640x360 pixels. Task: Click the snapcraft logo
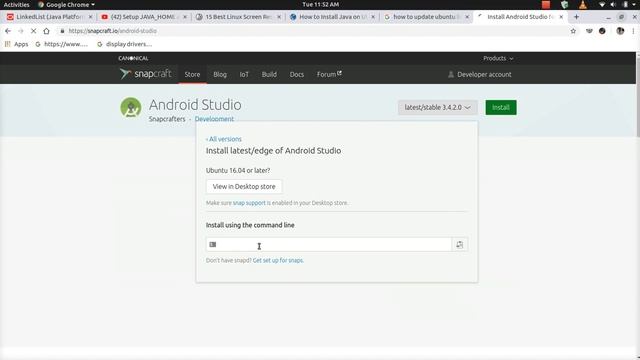click(x=145, y=74)
